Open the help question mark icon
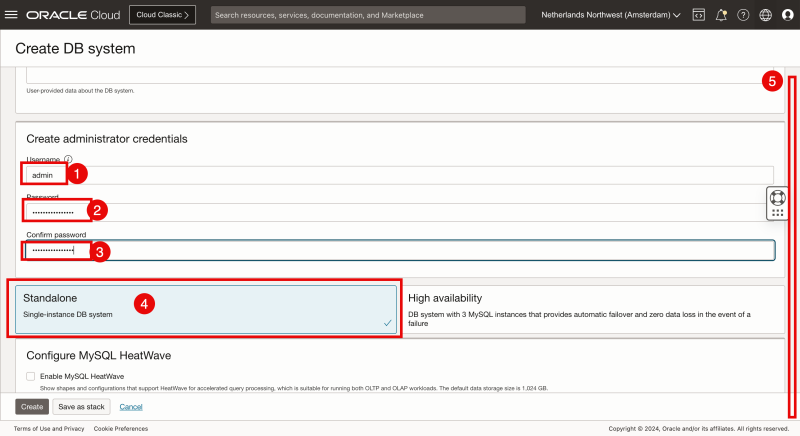This screenshot has width=800, height=436. pos(743,15)
